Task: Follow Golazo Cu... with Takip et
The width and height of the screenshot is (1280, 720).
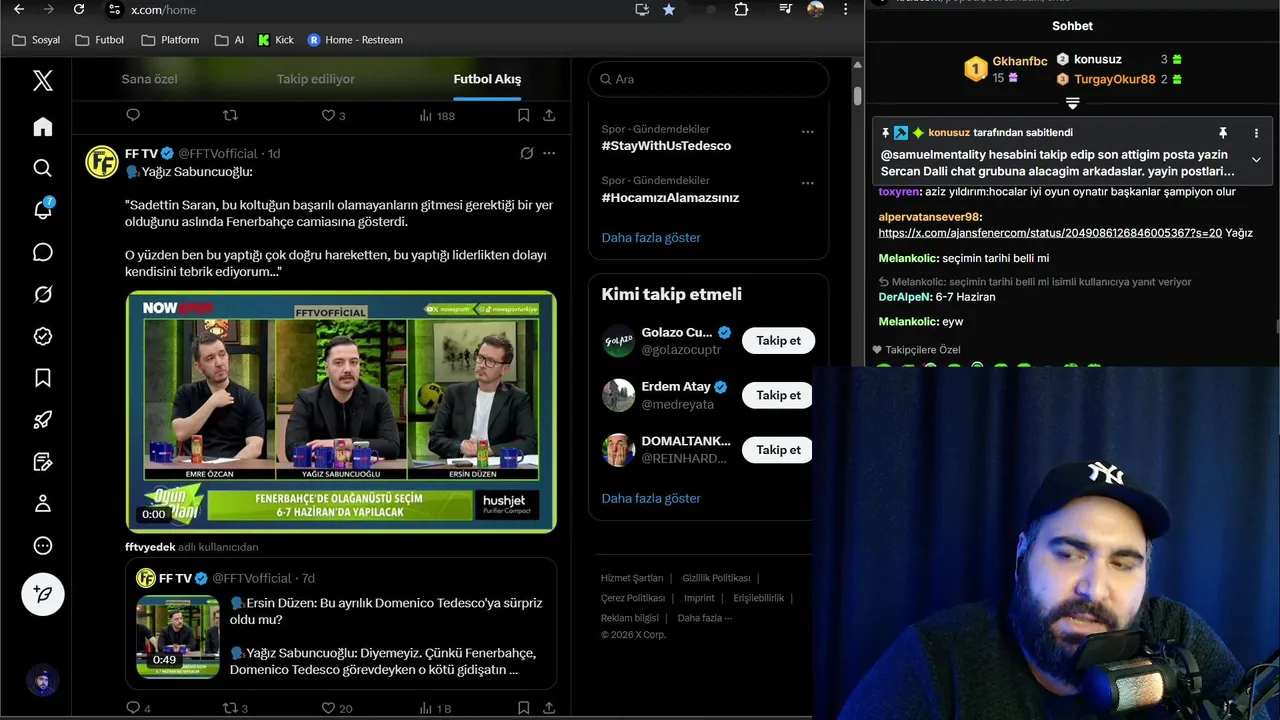Action: [778, 341]
